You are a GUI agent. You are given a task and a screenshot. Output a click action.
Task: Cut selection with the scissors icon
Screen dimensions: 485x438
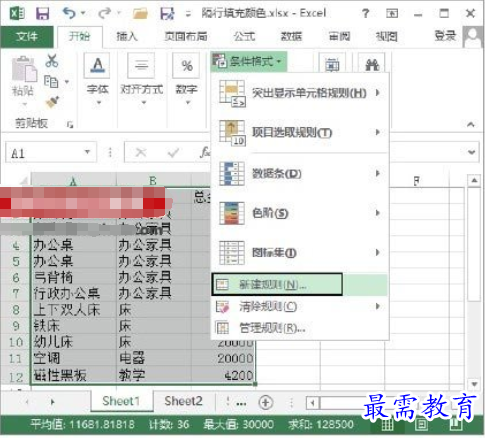pyautogui.click(x=52, y=61)
